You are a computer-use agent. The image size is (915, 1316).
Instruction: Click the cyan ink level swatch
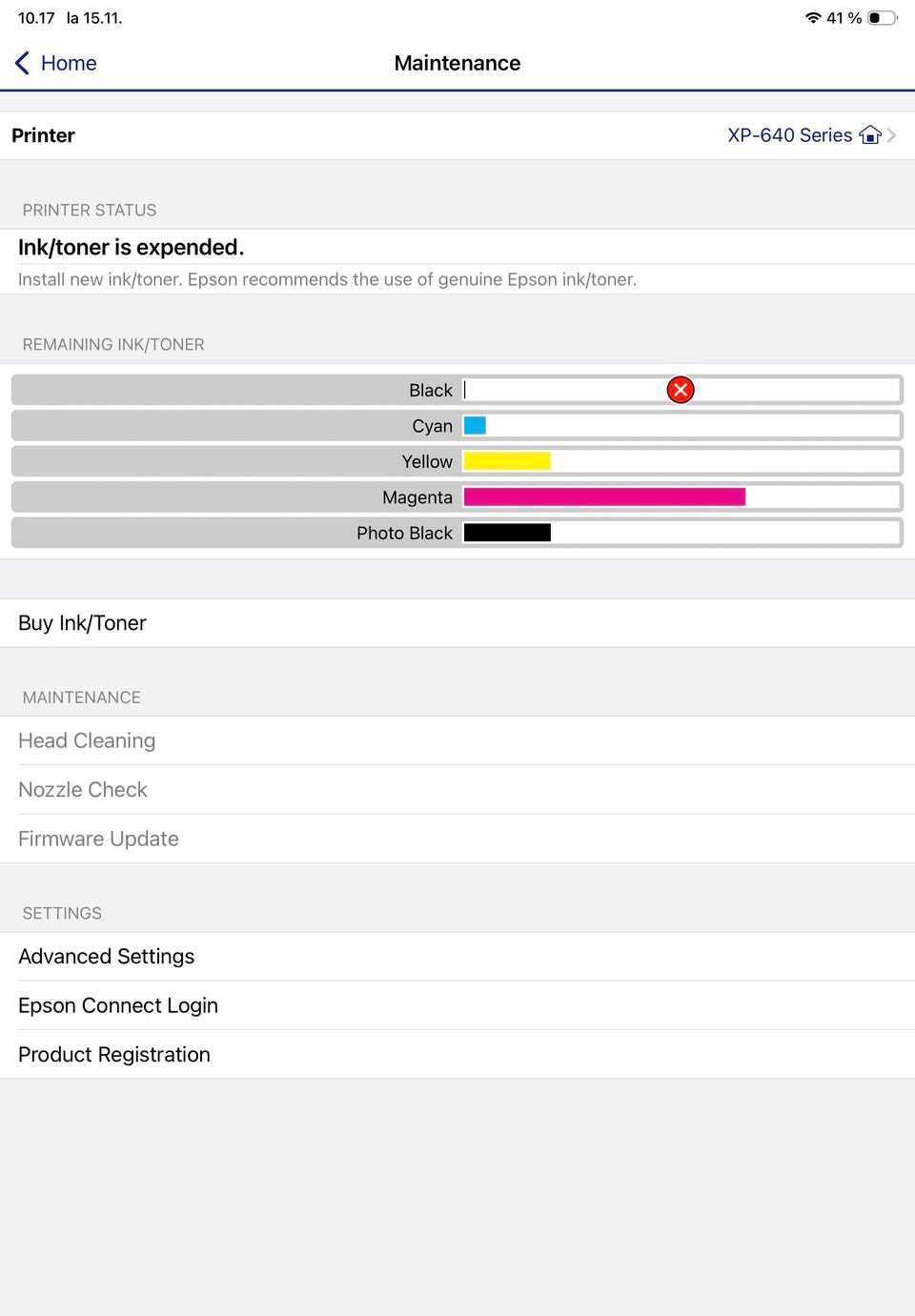point(475,426)
